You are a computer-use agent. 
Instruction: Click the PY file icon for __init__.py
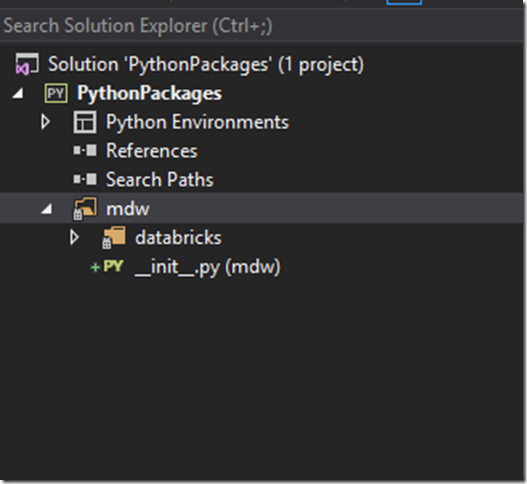[113, 266]
